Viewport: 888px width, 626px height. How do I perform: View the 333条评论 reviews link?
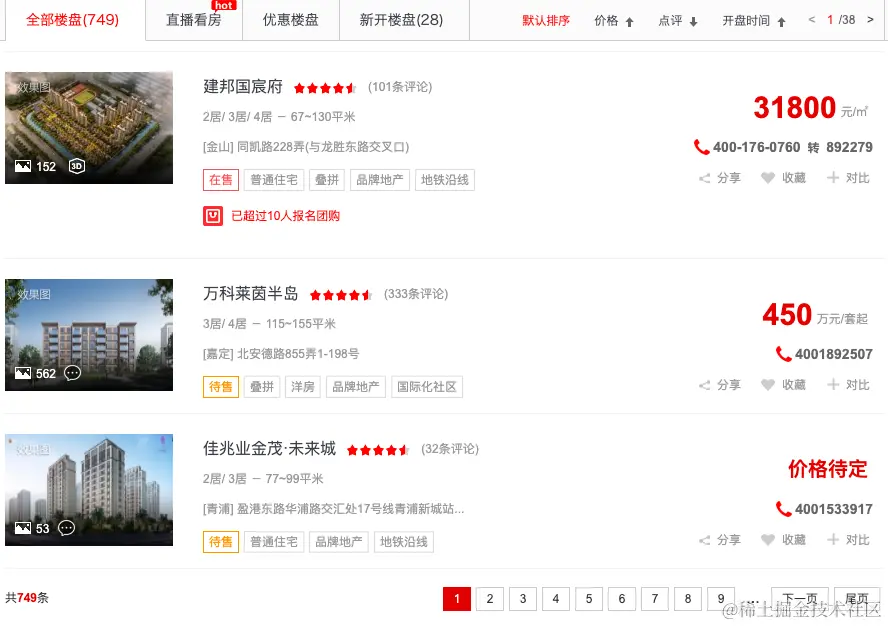[416, 294]
